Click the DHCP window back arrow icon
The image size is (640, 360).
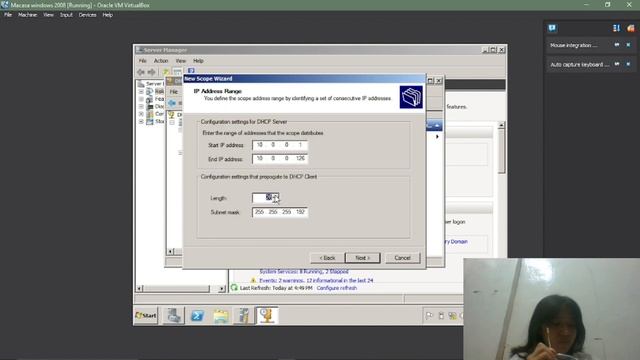[x=172, y=103]
